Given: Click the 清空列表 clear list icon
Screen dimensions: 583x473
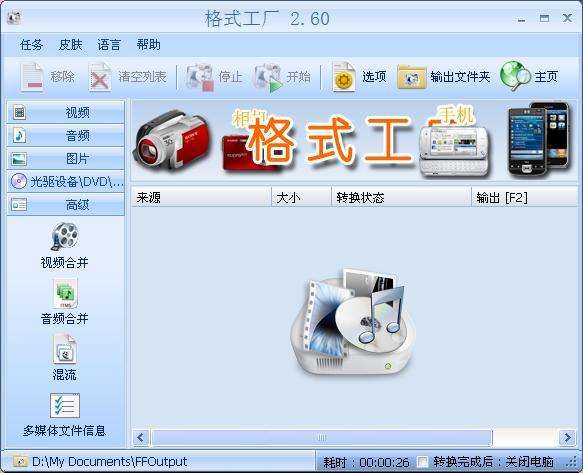Looking at the screenshot, I should coord(100,77).
